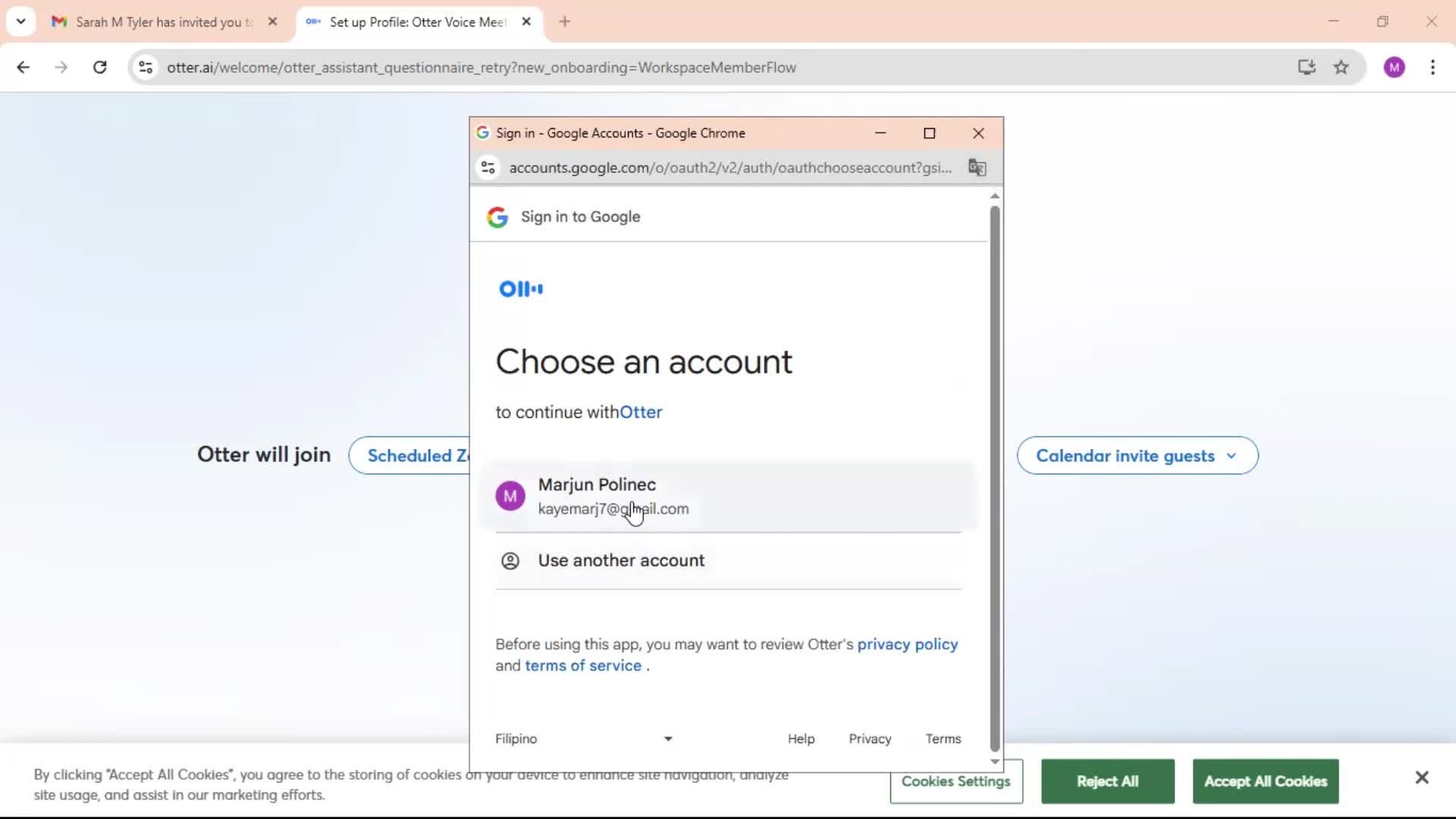Open site settings icon in popup address bar
This screenshot has width=1456, height=819.
[488, 168]
